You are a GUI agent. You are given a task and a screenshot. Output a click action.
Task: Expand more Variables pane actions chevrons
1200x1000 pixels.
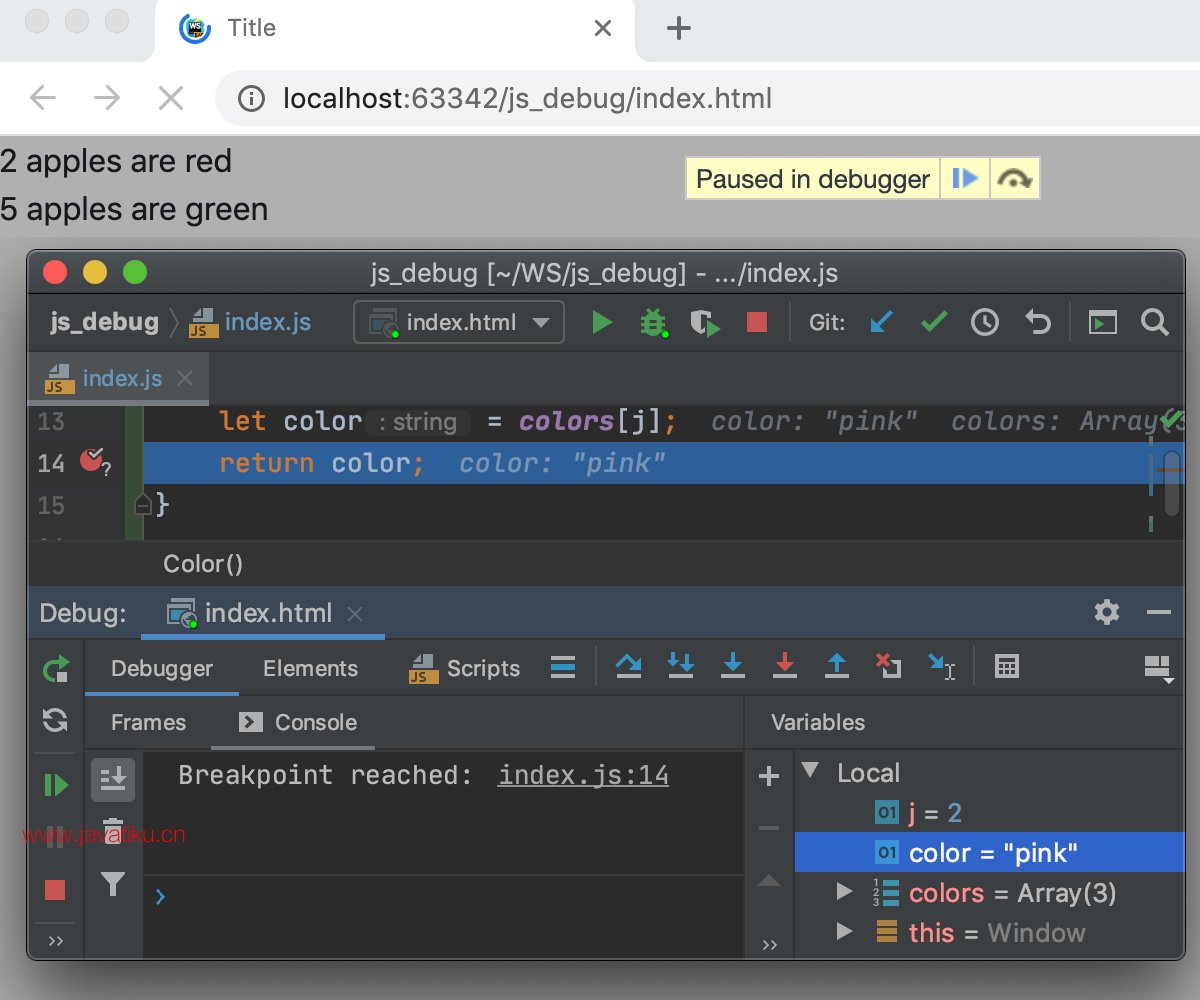point(769,945)
